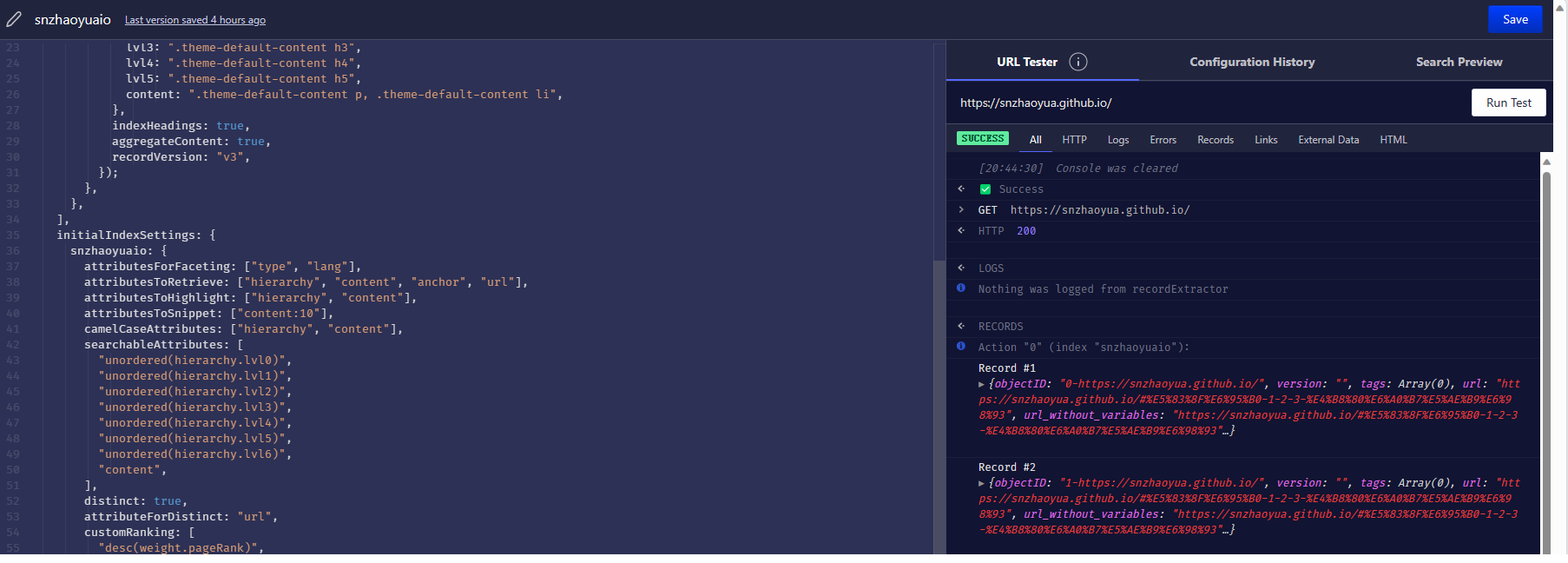Click the URL input field with snzhaoyua.github.io
Image resolution: width=1568 pixels, height=563 pixels.
[1207, 103]
